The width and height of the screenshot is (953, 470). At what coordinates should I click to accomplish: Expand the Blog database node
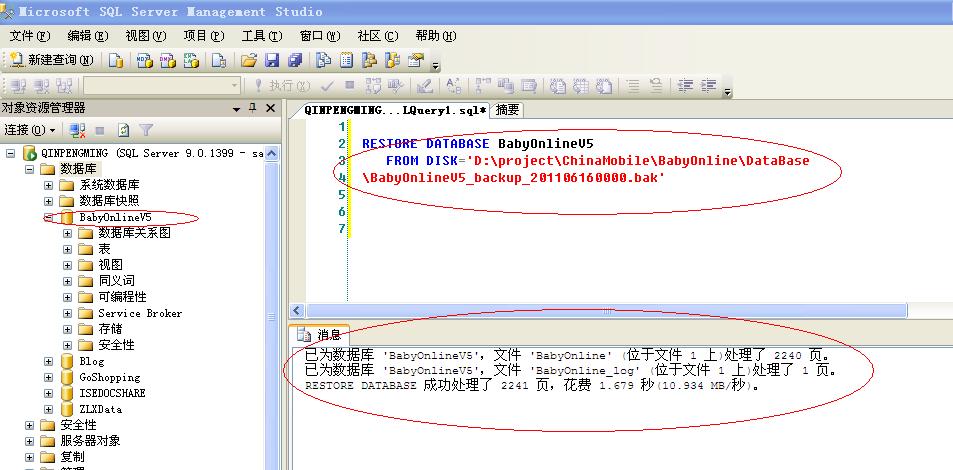[49, 361]
